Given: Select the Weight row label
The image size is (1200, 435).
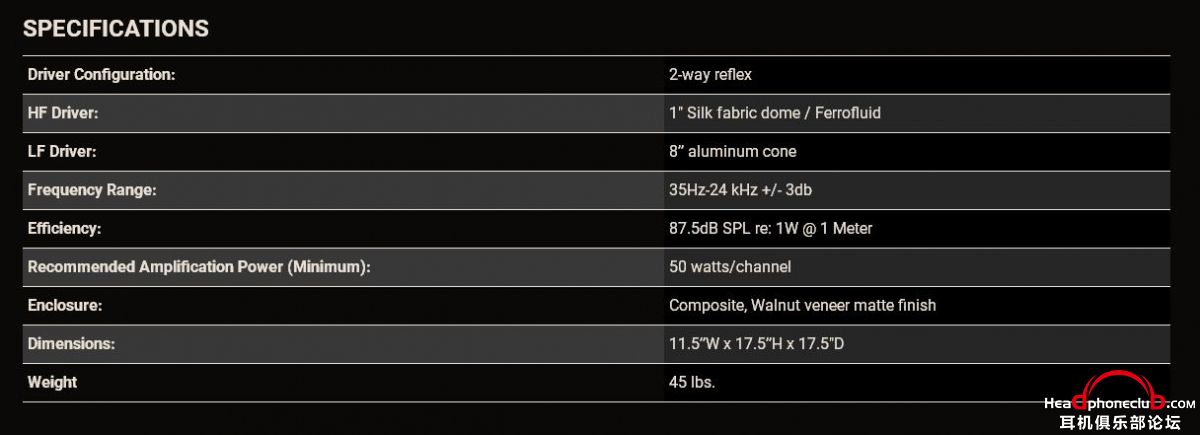Looking at the screenshot, I should click(x=52, y=382).
